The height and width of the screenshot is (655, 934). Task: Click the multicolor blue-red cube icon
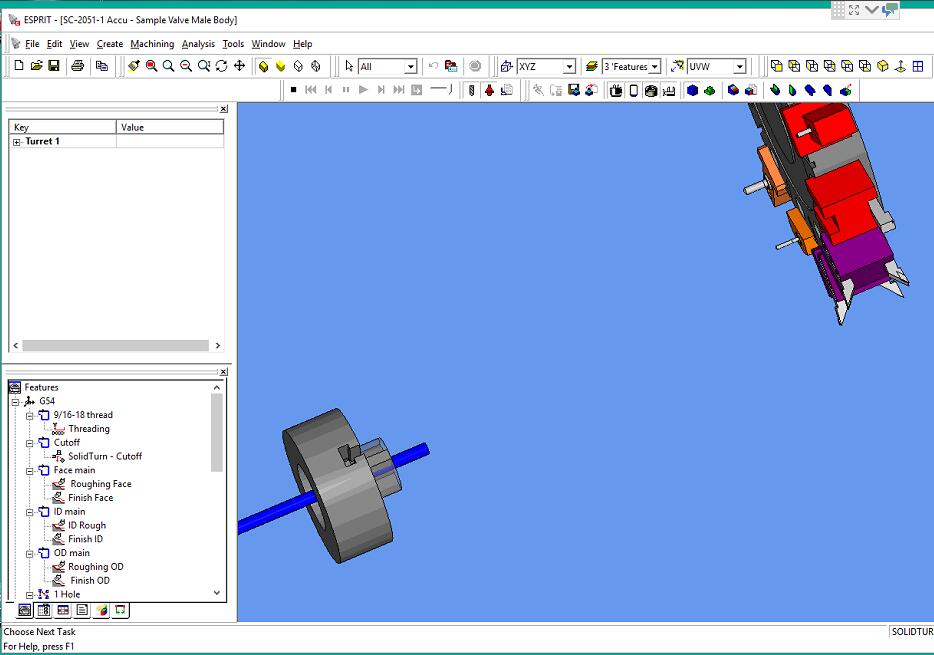(x=733, y=91)
